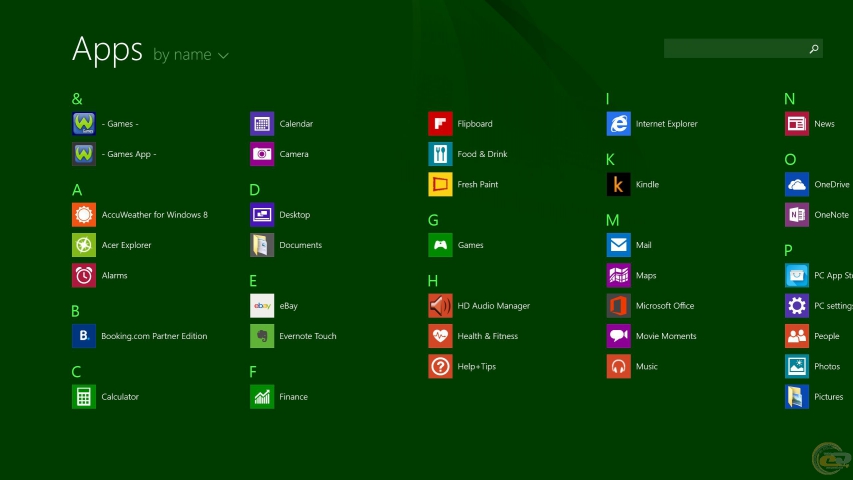Open the Acer Explorer icon
This screenshot has height=480, width=853.
click(84, 245)
